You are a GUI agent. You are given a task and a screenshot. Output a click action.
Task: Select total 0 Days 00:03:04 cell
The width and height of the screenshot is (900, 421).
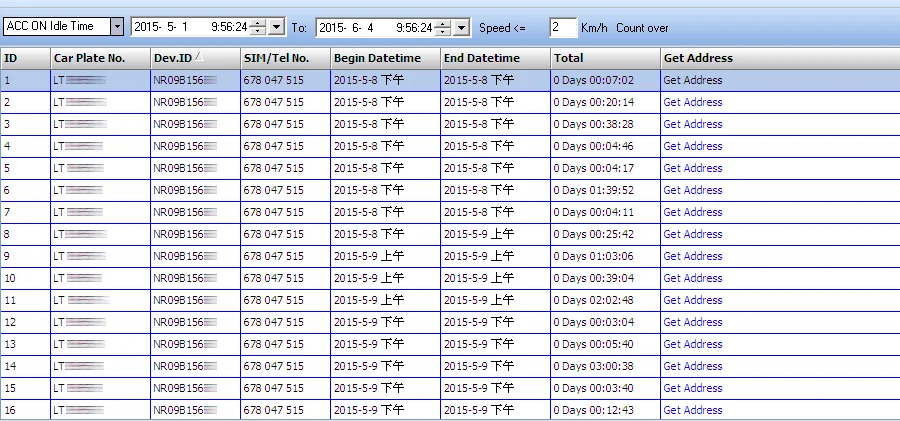coord(605,322)
